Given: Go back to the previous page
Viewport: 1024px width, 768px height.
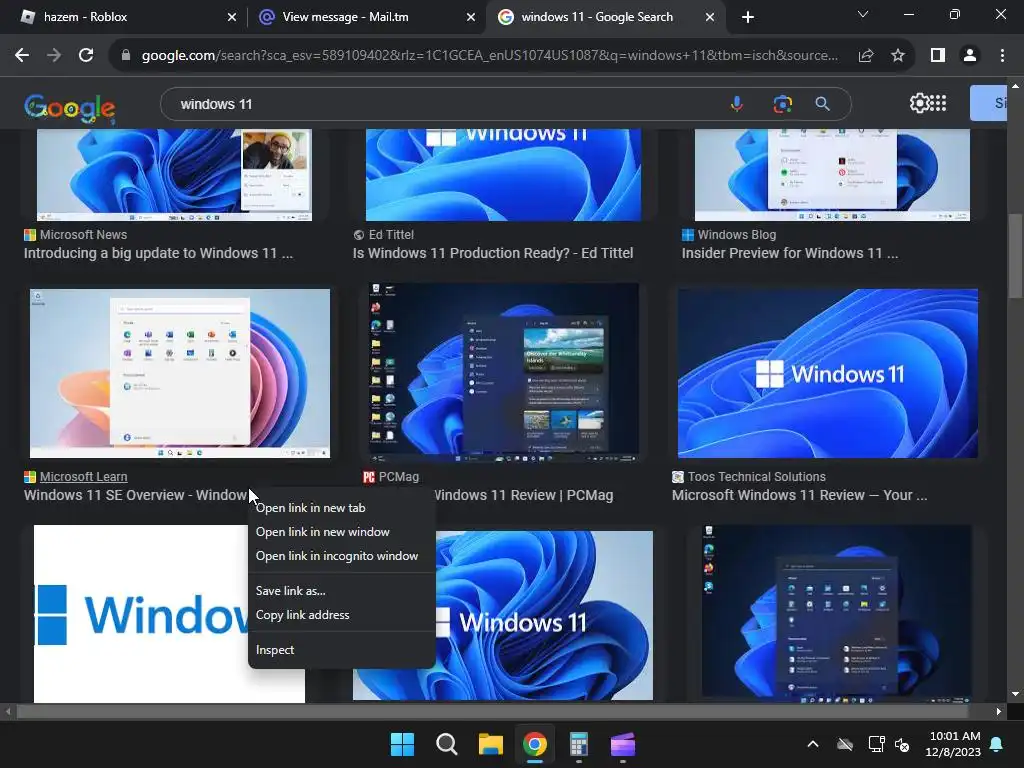Looking at the screenshot, I should pyautogui.click(x=22, y=56).
